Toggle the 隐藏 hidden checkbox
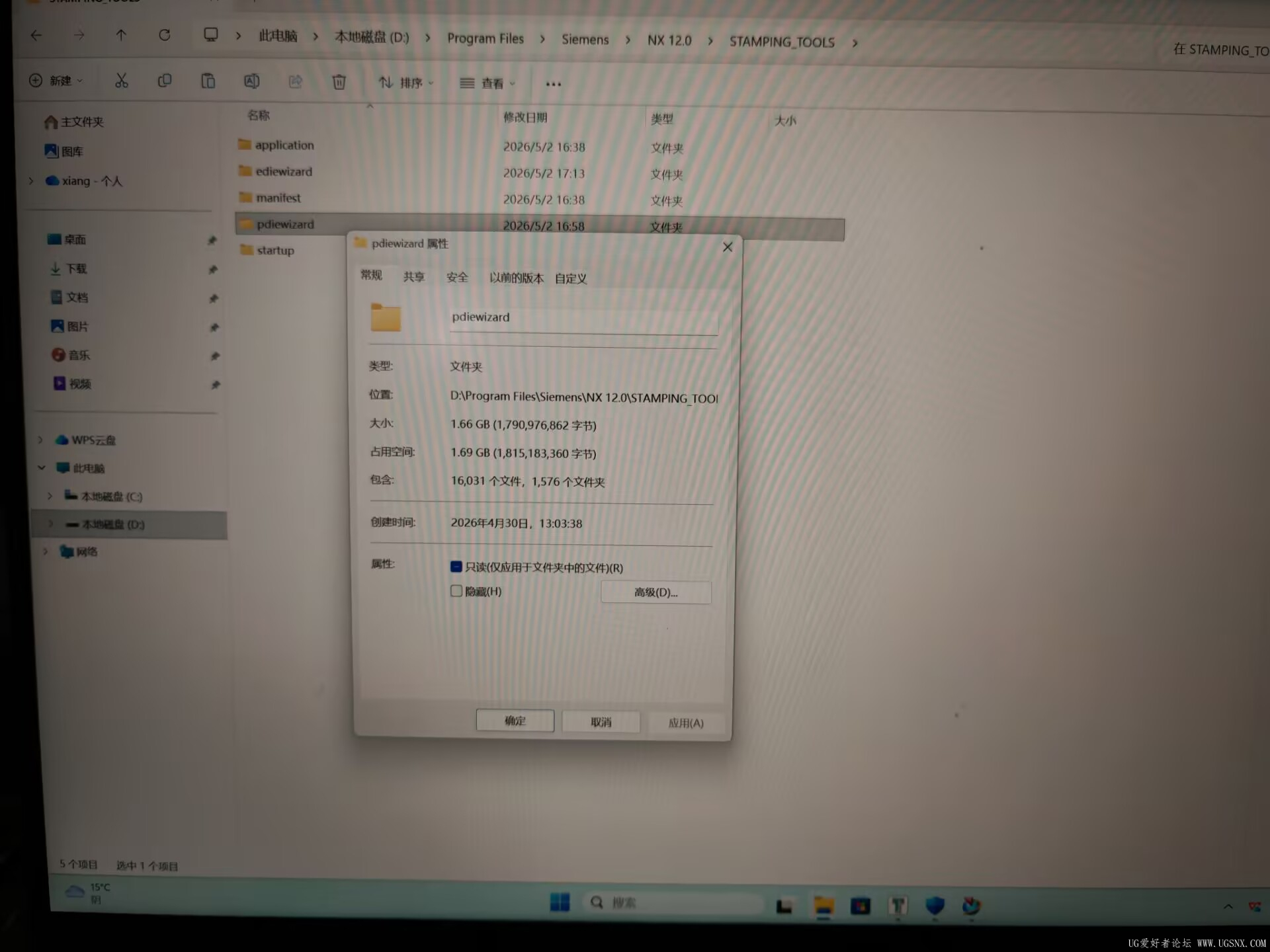This screenshot has height=952, width=1270. 456,591
